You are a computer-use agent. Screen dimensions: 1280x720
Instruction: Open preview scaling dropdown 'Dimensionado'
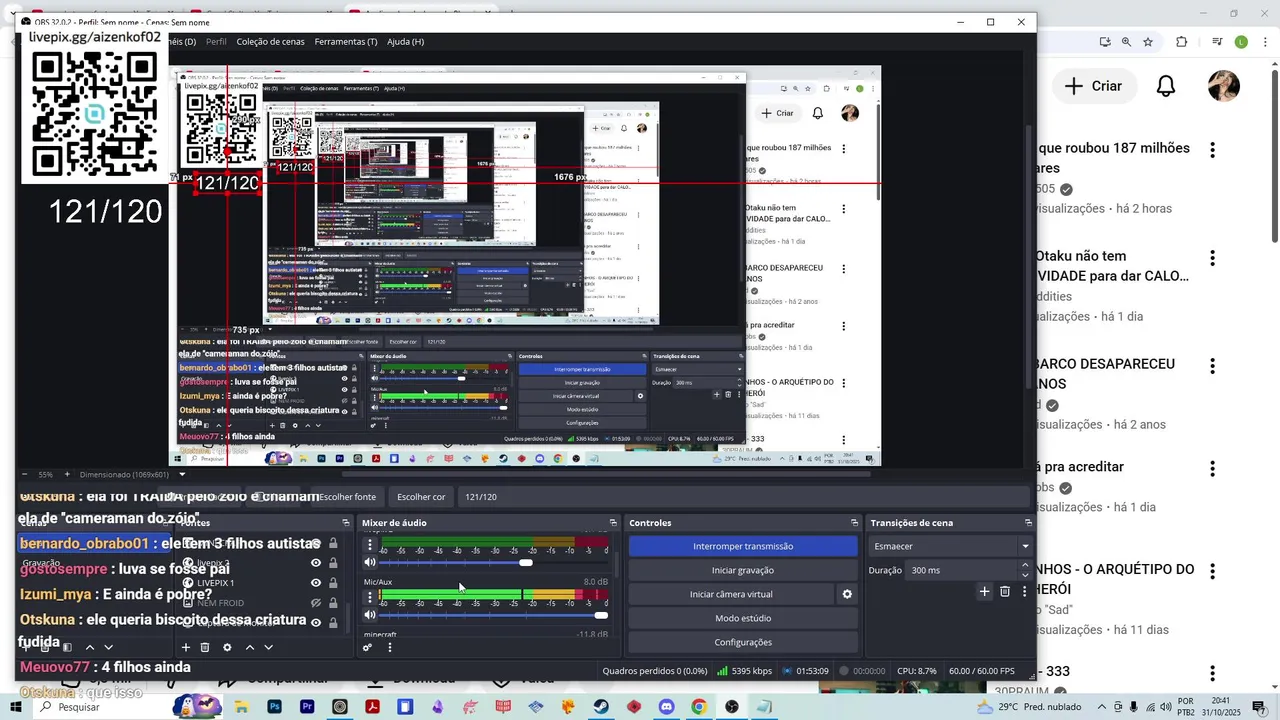tap(132, 474)
